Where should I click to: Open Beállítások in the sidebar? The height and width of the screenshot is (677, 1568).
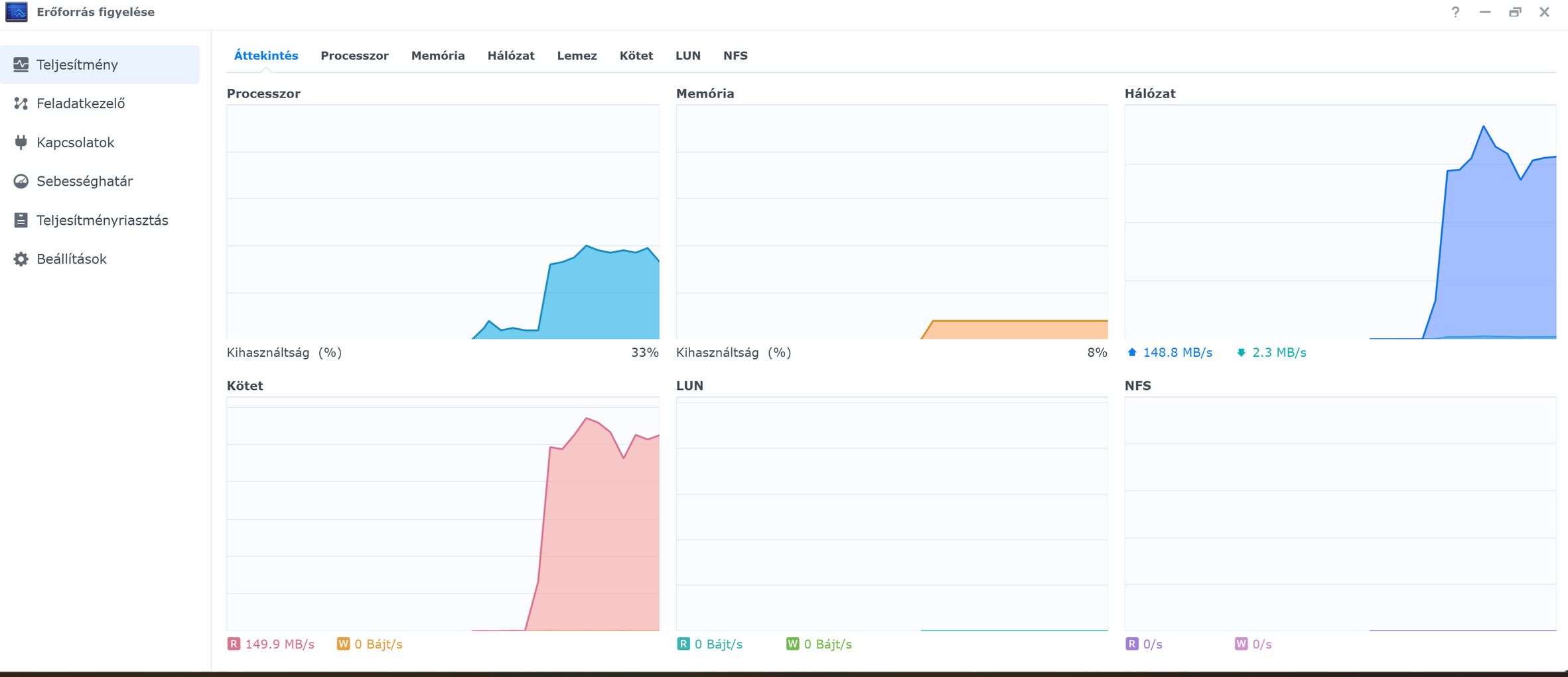point(100,259)
